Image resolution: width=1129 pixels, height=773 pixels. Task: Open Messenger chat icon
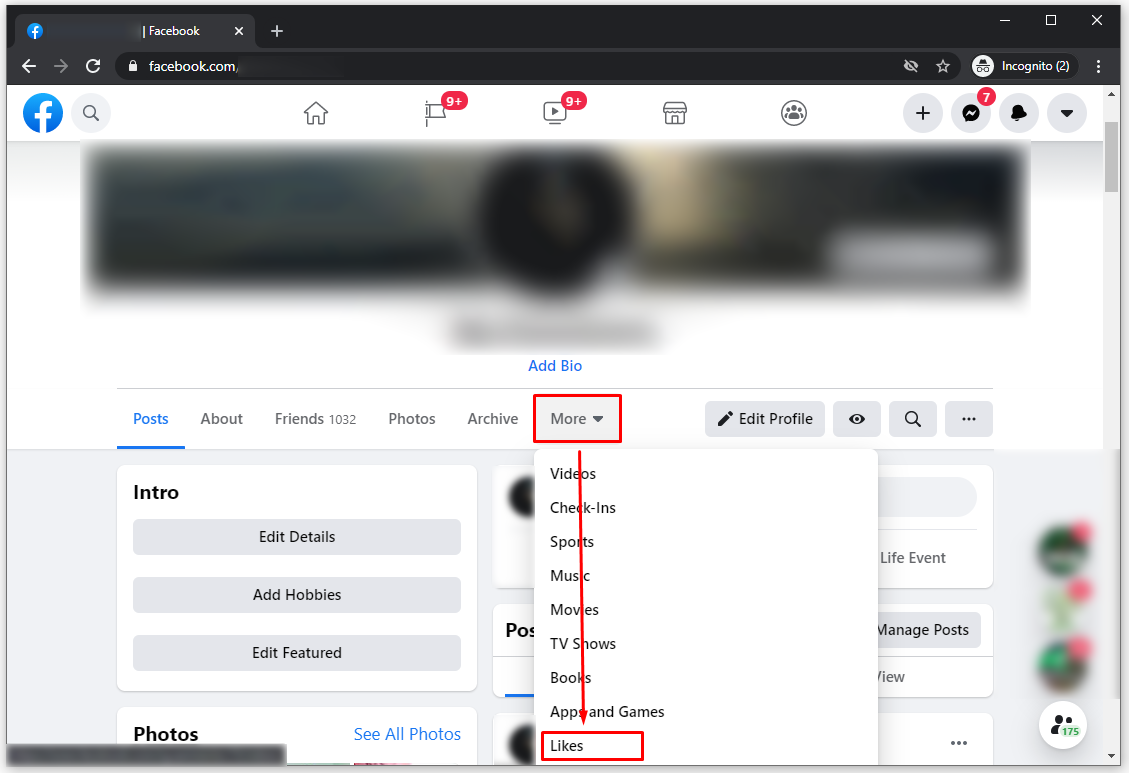[x=970, y=113]
